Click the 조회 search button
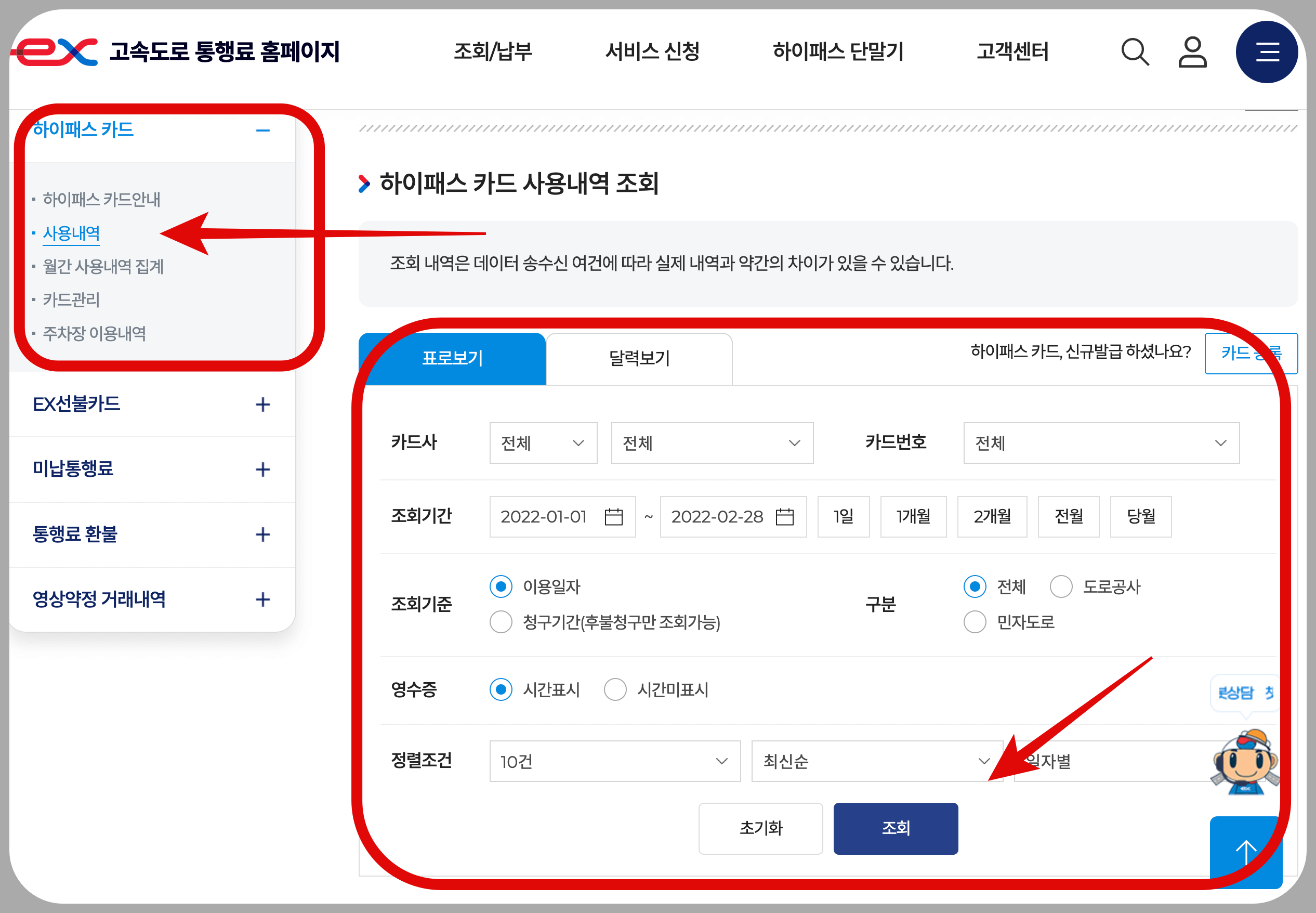The height and width of the screenshot is (913, 1316). pyautogui.click(x=896, y=828)
